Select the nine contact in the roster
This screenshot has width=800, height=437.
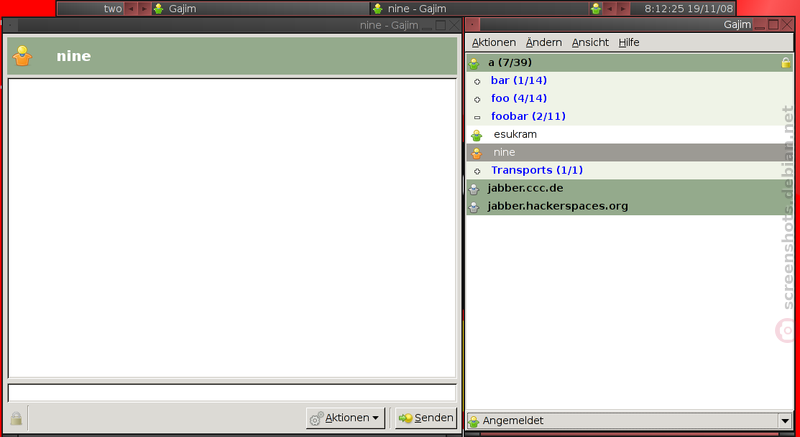click(x=630, y=152)
